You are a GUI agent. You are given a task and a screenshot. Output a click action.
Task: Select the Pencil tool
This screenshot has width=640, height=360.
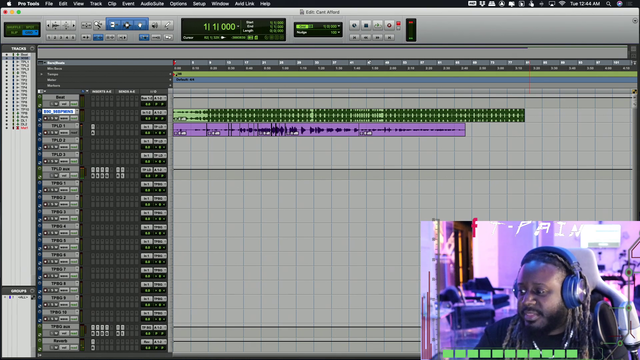167,25
